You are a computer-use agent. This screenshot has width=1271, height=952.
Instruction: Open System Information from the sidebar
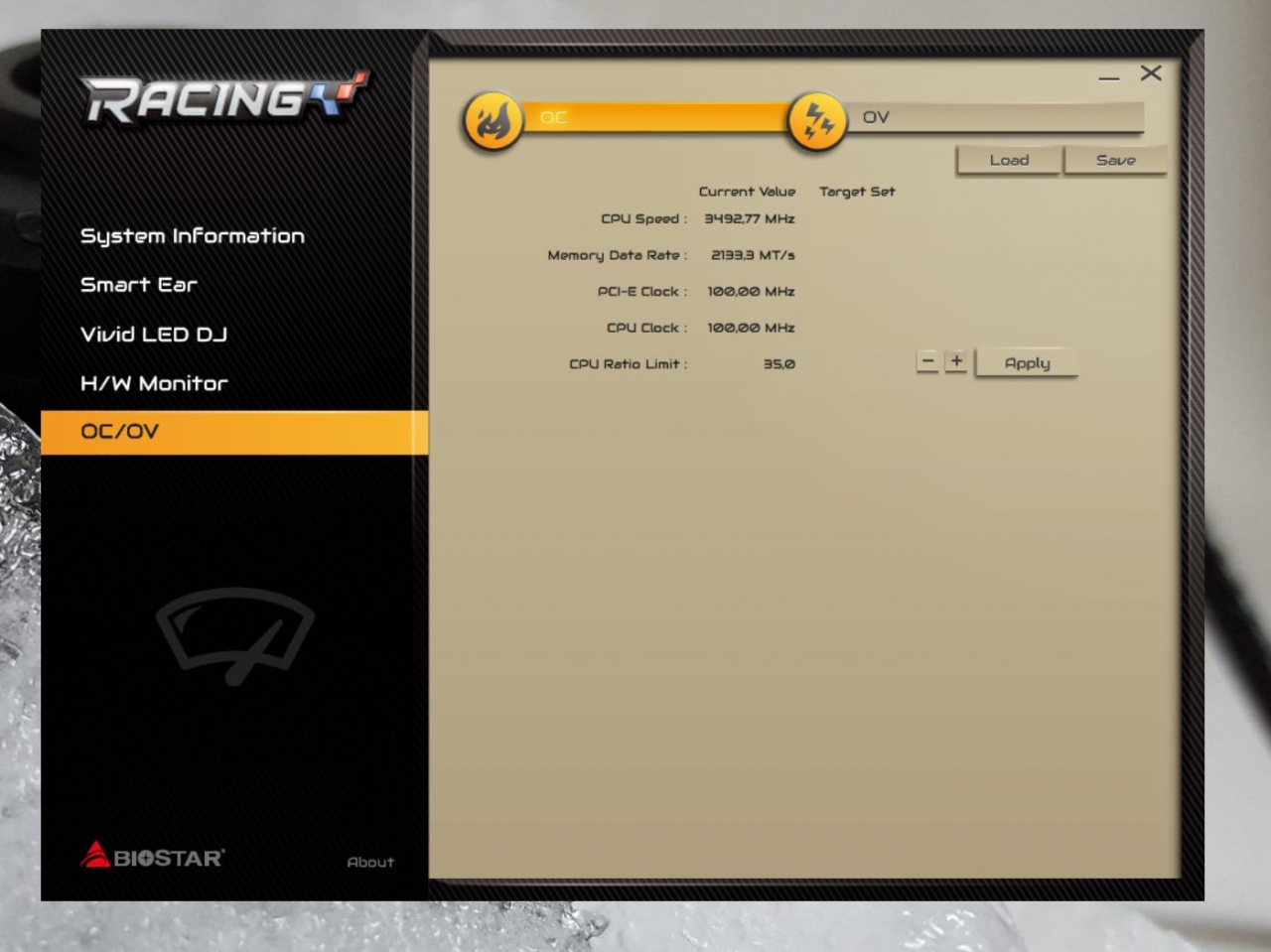click(193, 236)
